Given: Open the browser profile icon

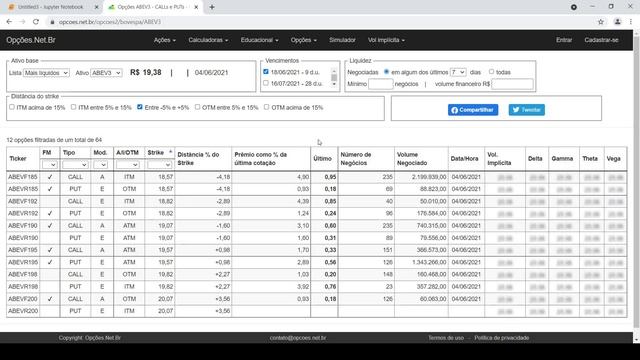Looking at the screenshot, I should point(618,22).
